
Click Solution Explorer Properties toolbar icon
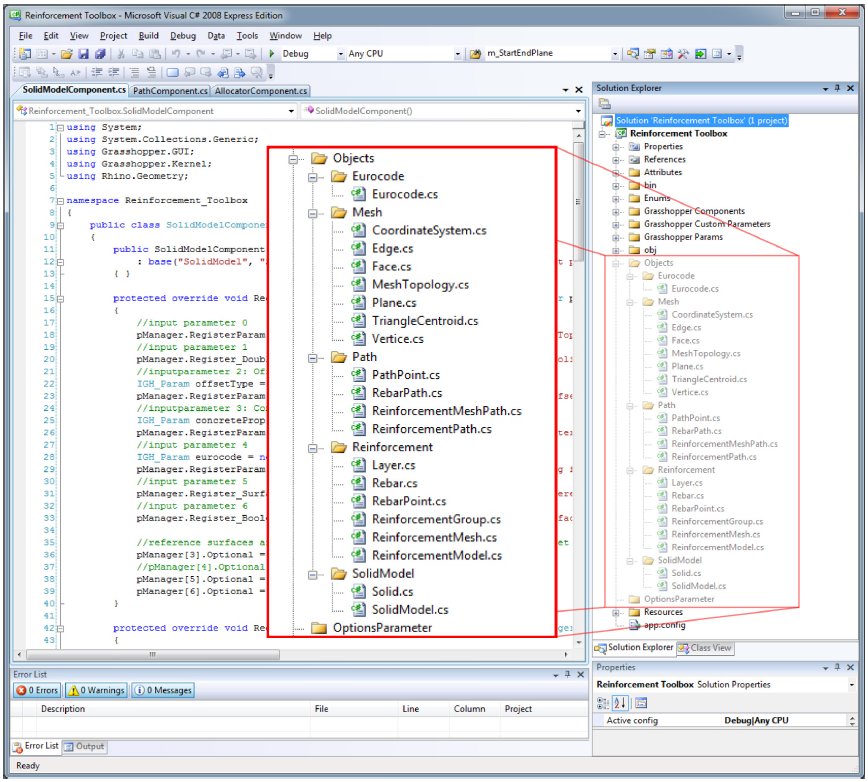(605, 103)
